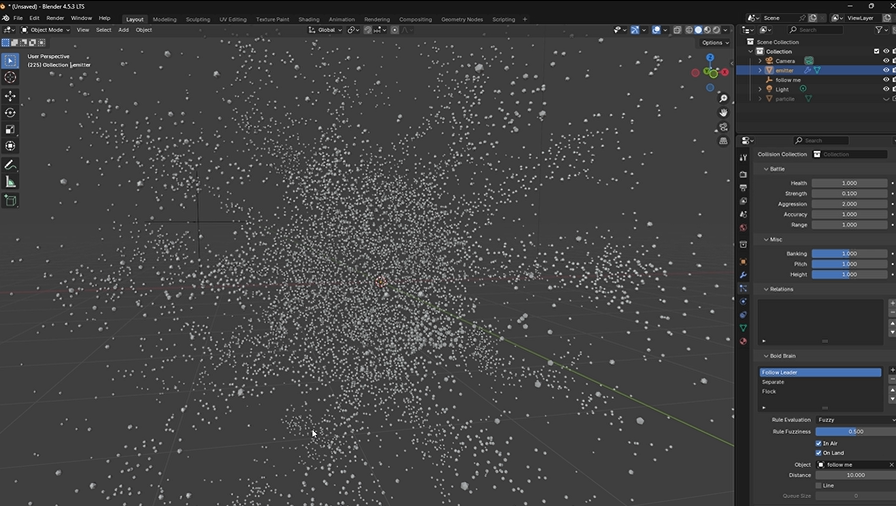This screenshot has width=896, height=506.
Task: Enable the Line checkbox
Action: tap(818, 485)
